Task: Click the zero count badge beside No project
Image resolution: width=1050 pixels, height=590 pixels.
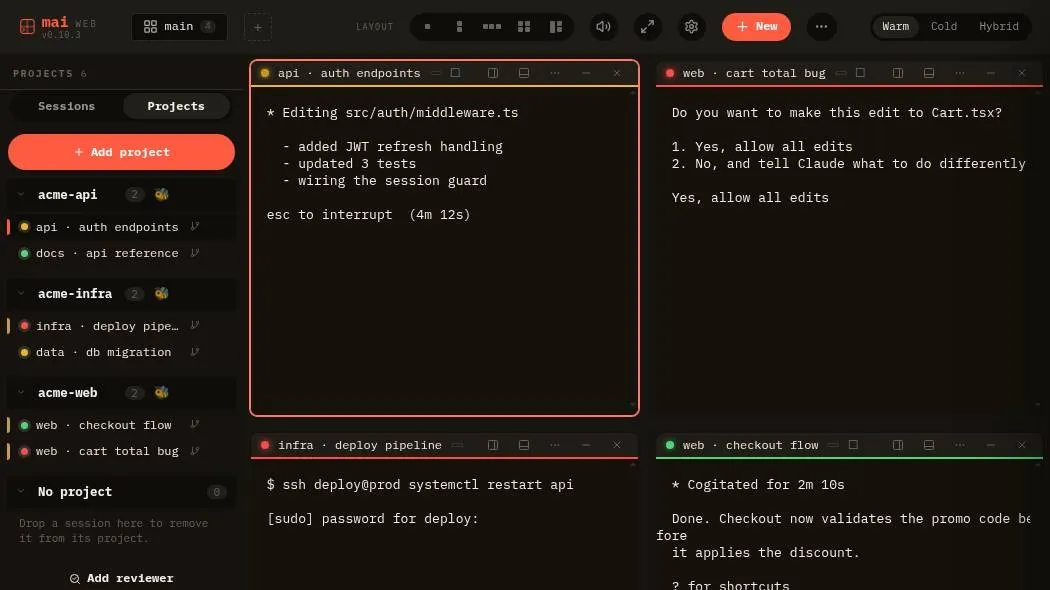Action: (x=216, y=492)
